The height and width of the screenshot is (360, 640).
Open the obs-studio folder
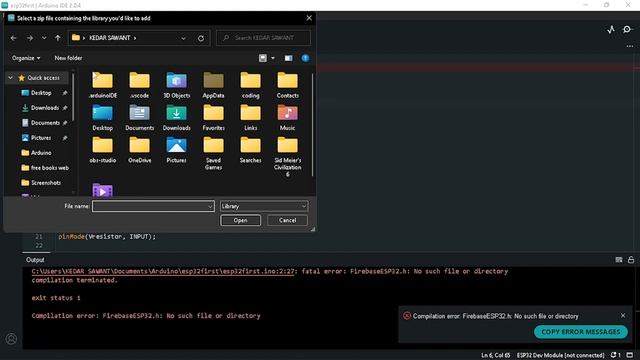click(x=102, y=150)
